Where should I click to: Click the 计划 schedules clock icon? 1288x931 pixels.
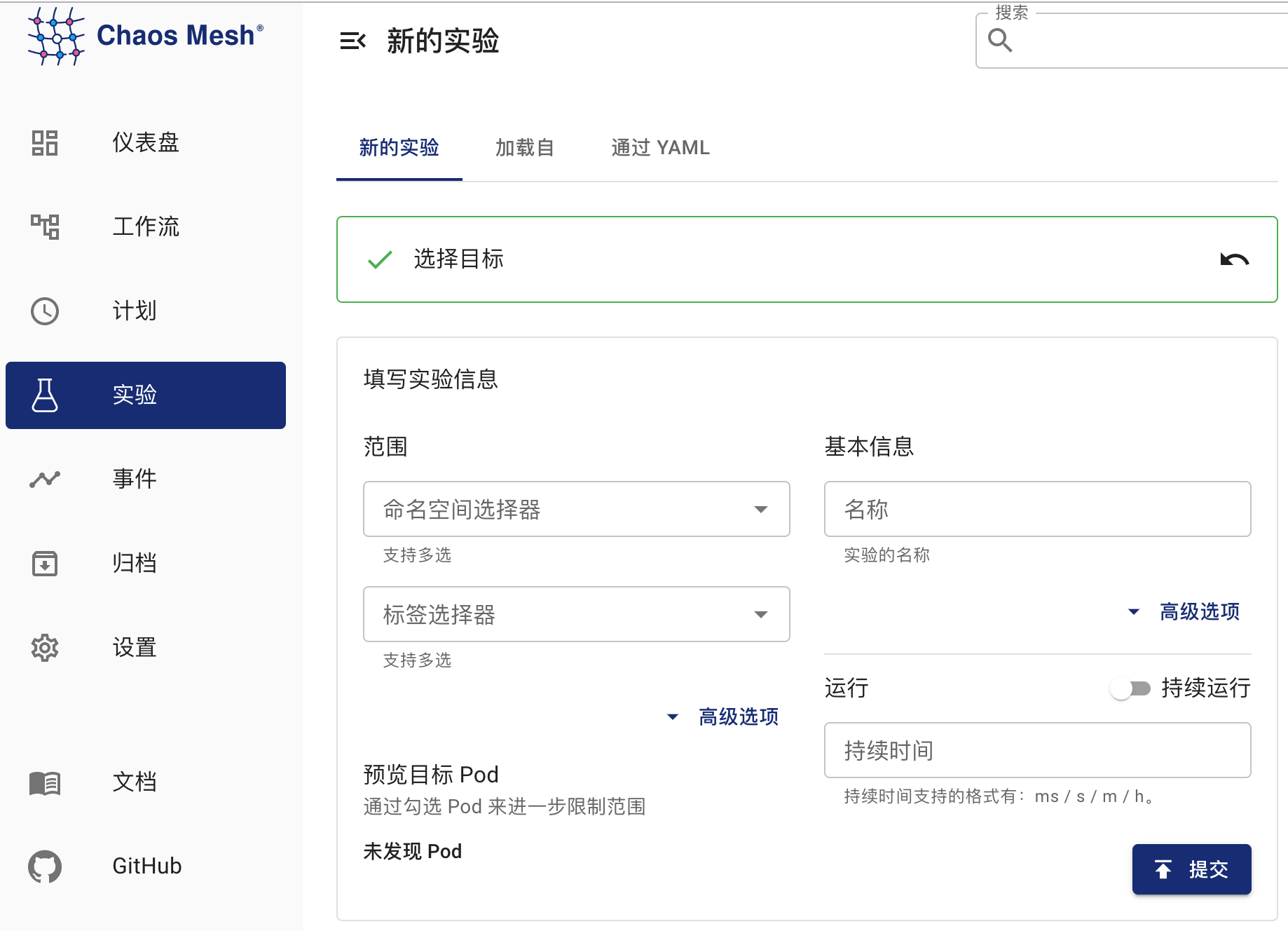[x=44, y=311]
